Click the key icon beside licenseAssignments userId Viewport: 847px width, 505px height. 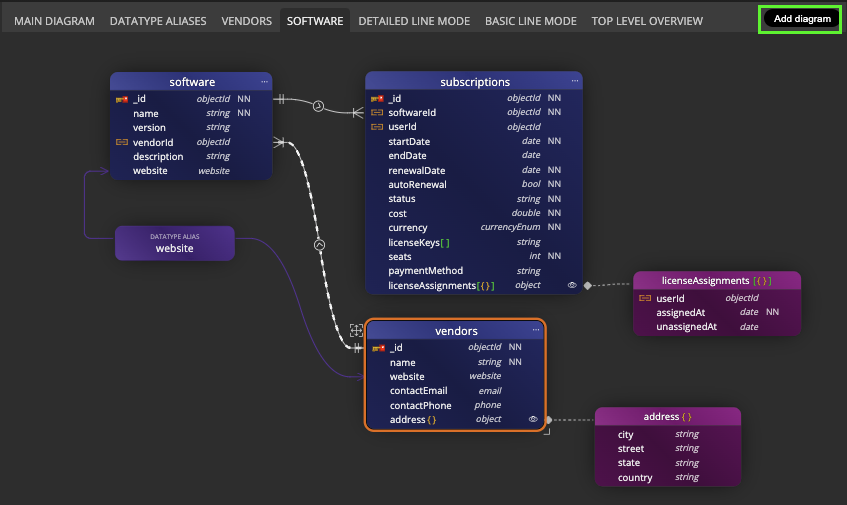pos(645,298)
